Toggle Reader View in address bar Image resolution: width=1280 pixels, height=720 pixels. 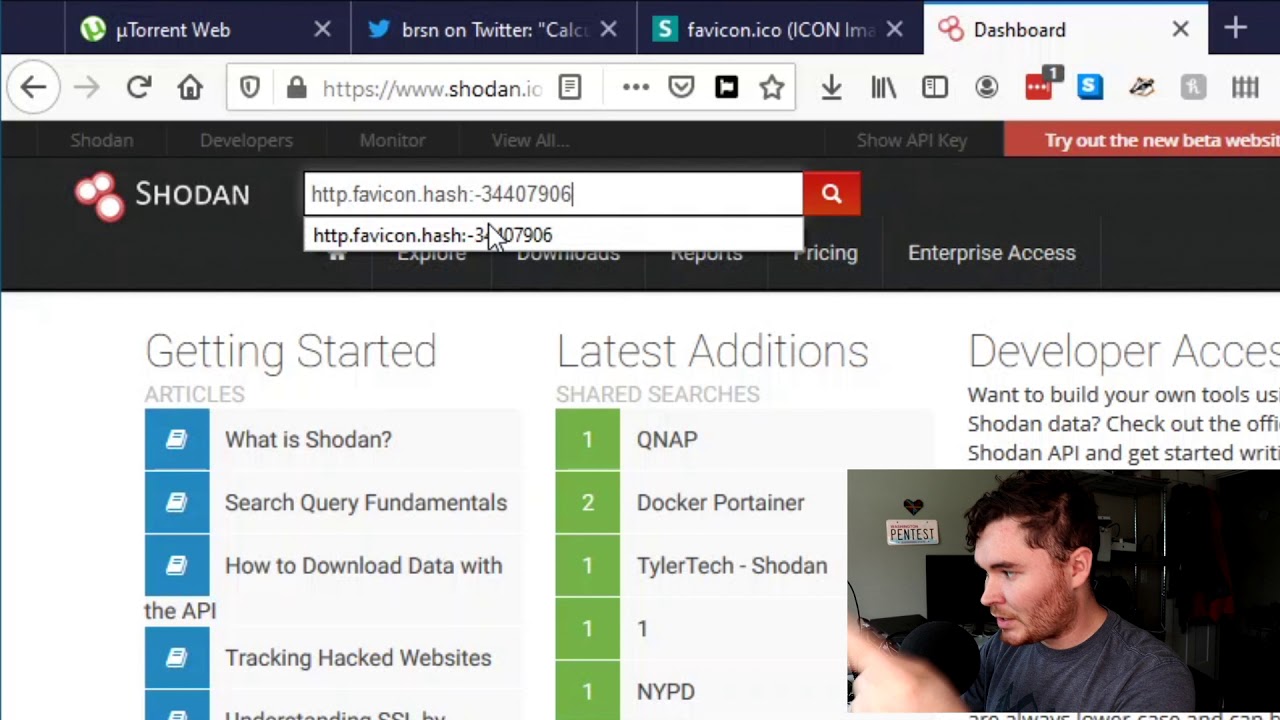pyautogui.click(x=570, y=88)
